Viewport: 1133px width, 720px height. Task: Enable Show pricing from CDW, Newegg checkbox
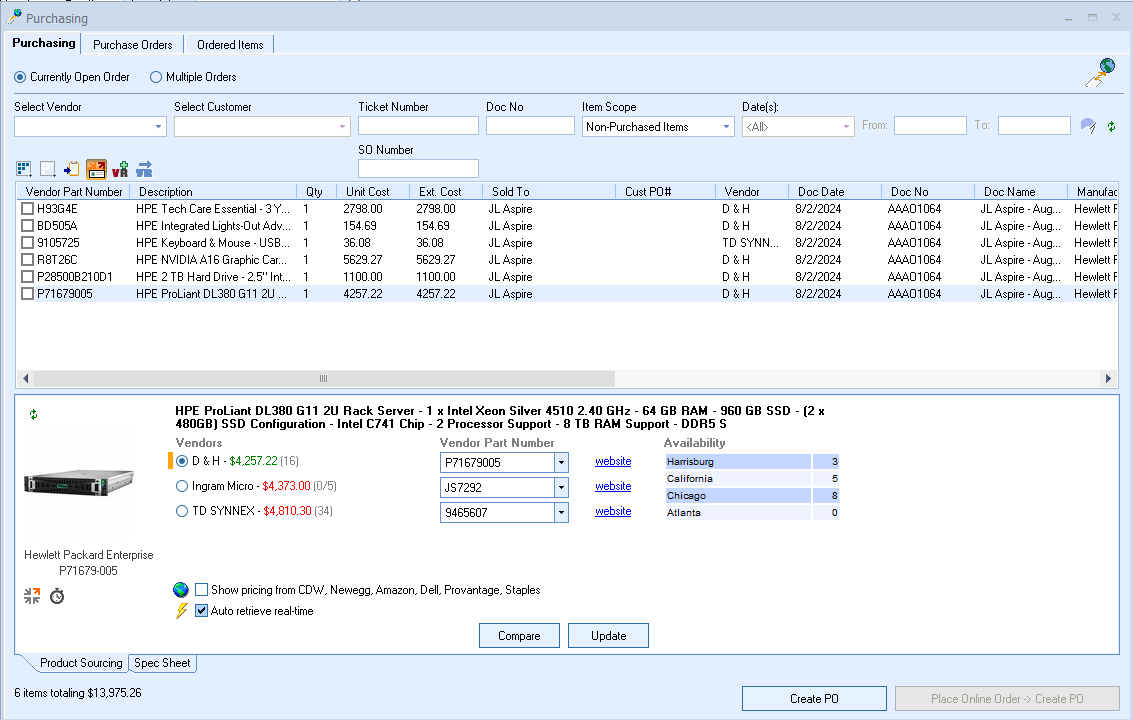click(202, 590)
